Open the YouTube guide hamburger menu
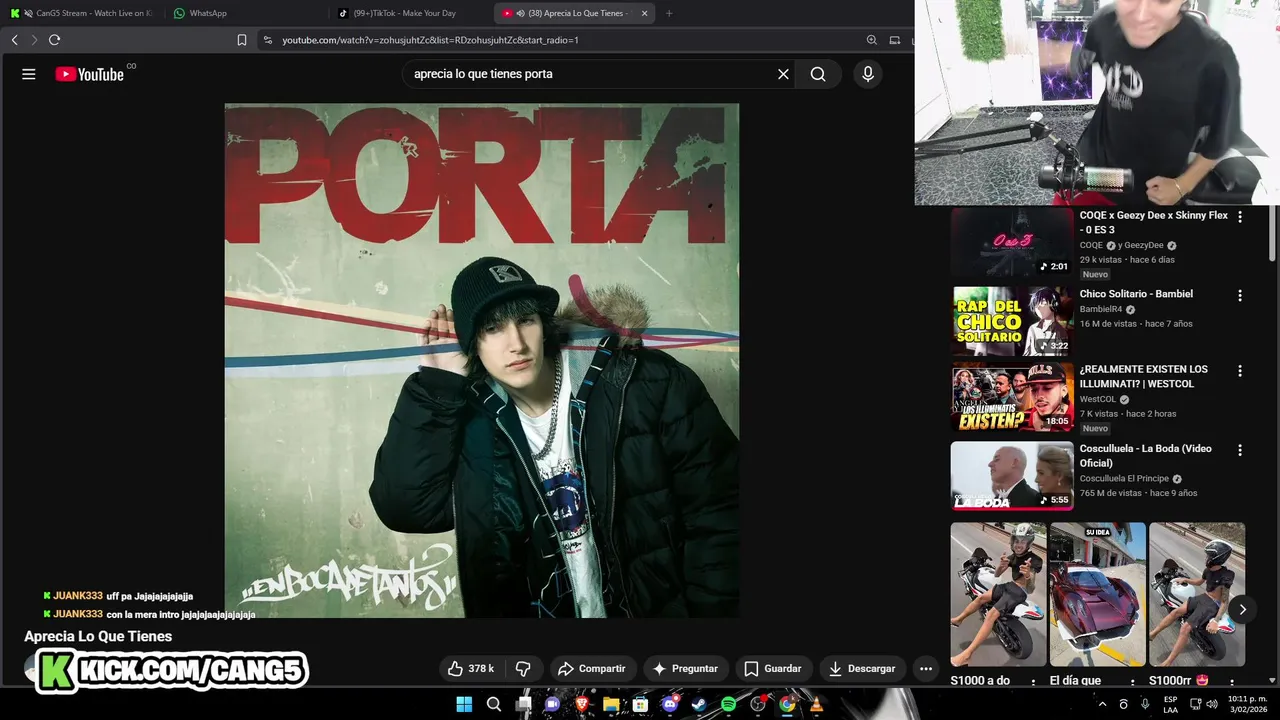The width and height of the screenshot is (1280, 720). click(x=29, y=74)
